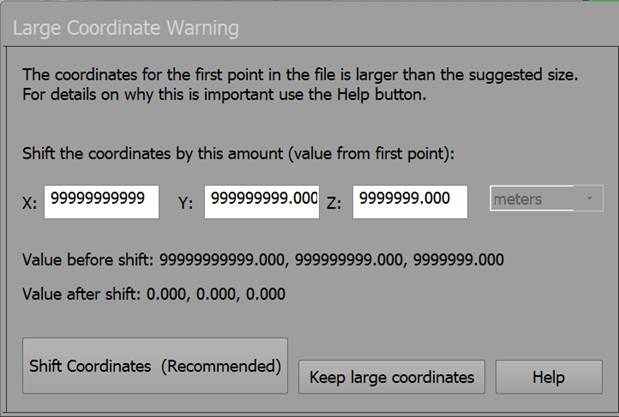Click the Y: label
Viewport: 619px width, 417px height.
(x=185, y=204)
